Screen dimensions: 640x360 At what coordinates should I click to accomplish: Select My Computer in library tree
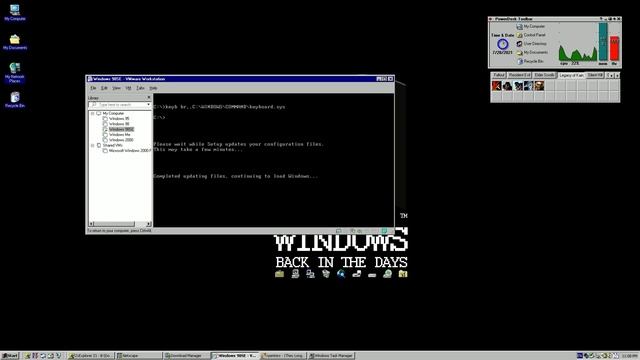113,113
